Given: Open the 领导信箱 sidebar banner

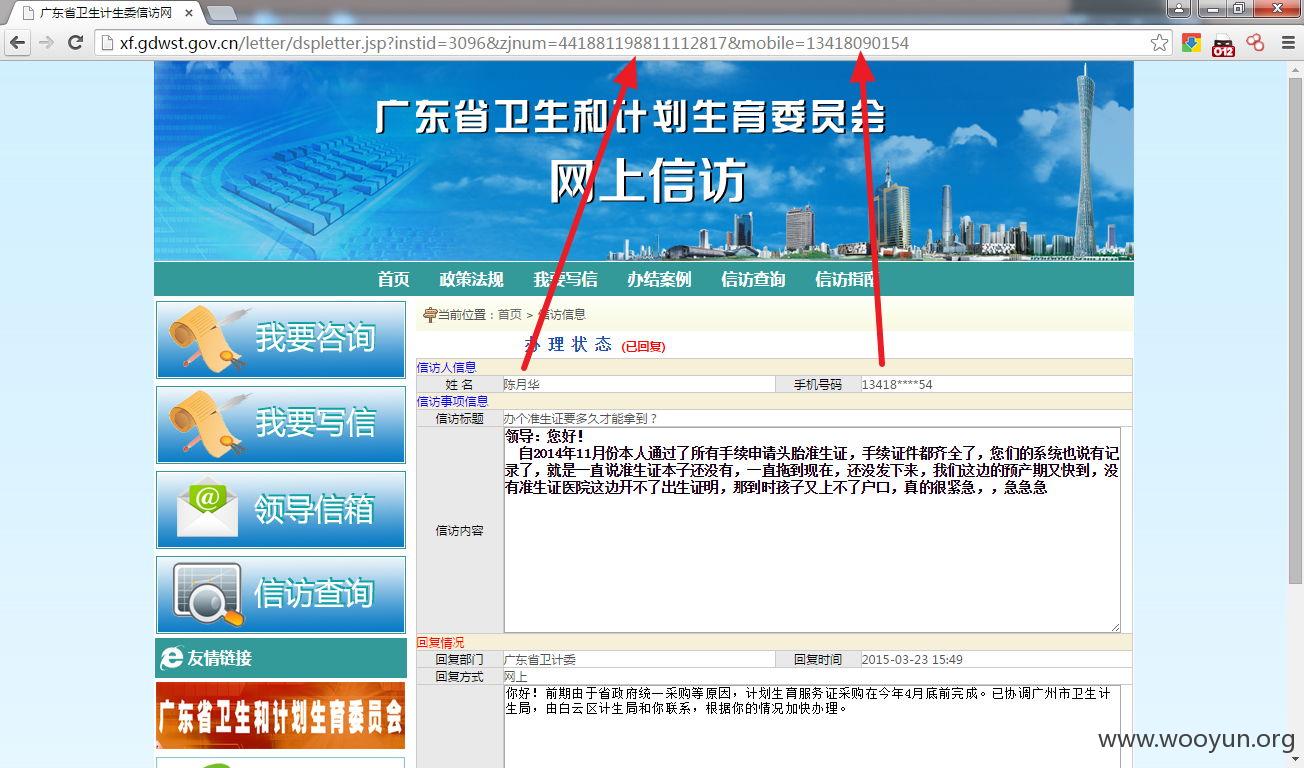Looking at the screenshot, I should pos(281,510).
